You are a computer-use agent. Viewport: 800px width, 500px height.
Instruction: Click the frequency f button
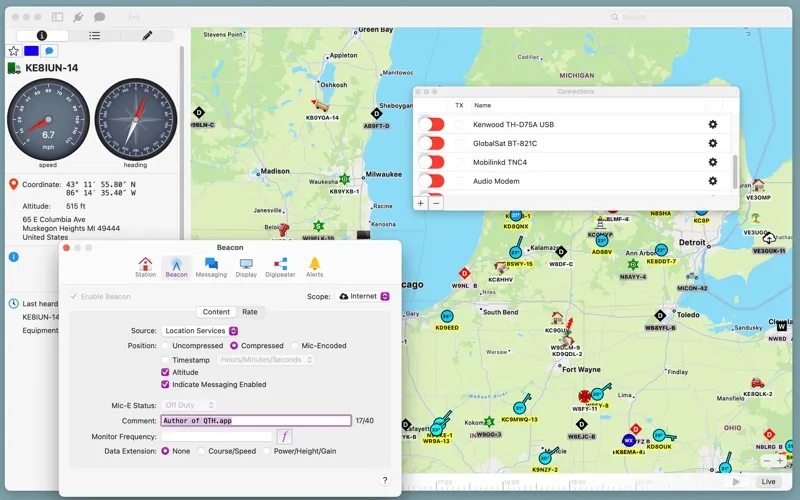point(284,437)
